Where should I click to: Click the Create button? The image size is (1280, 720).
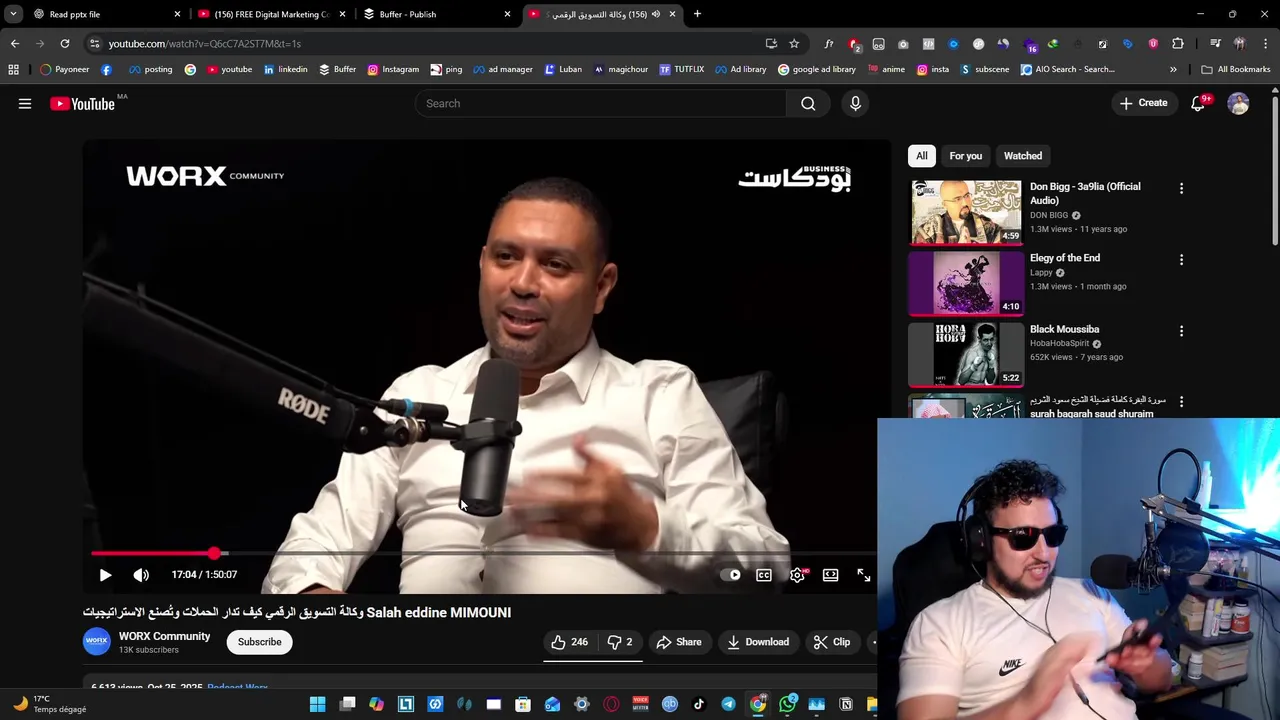coord(1143,103)
